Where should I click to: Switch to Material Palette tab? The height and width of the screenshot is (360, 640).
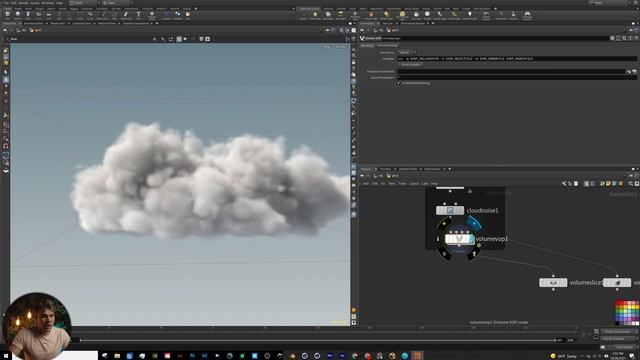(408, 169)
